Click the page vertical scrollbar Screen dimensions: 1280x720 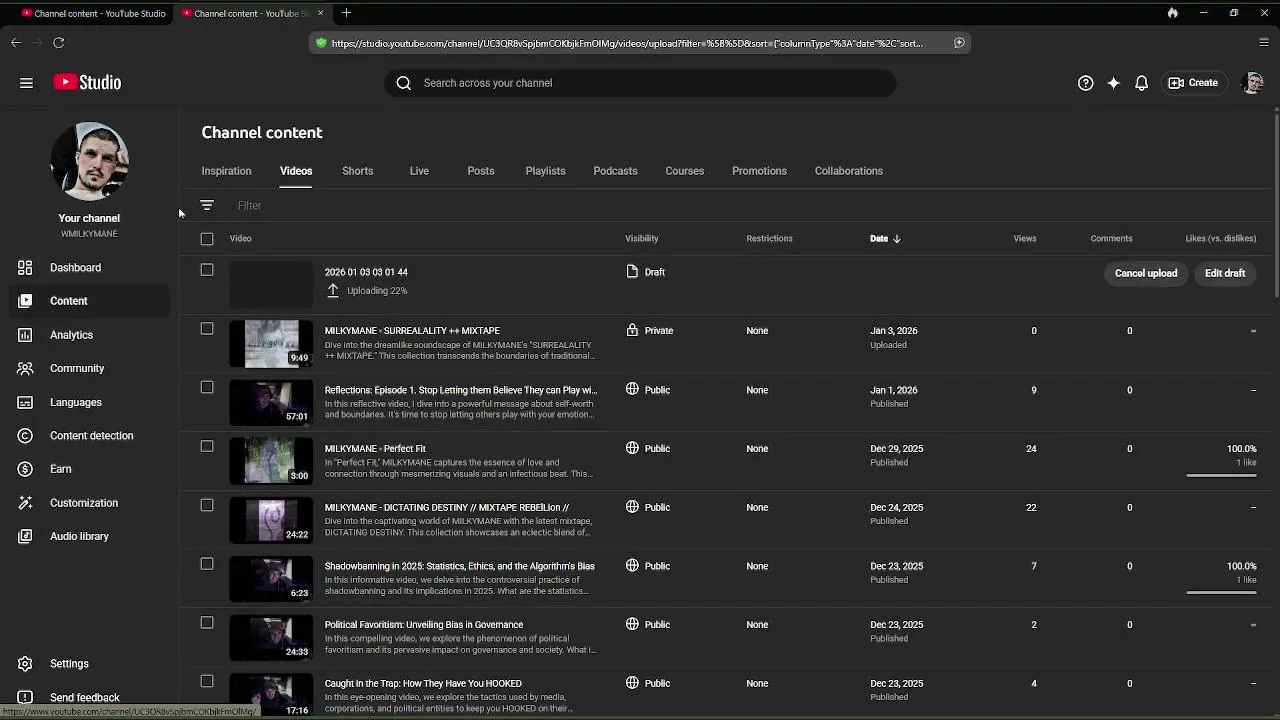pos(1275,207)
